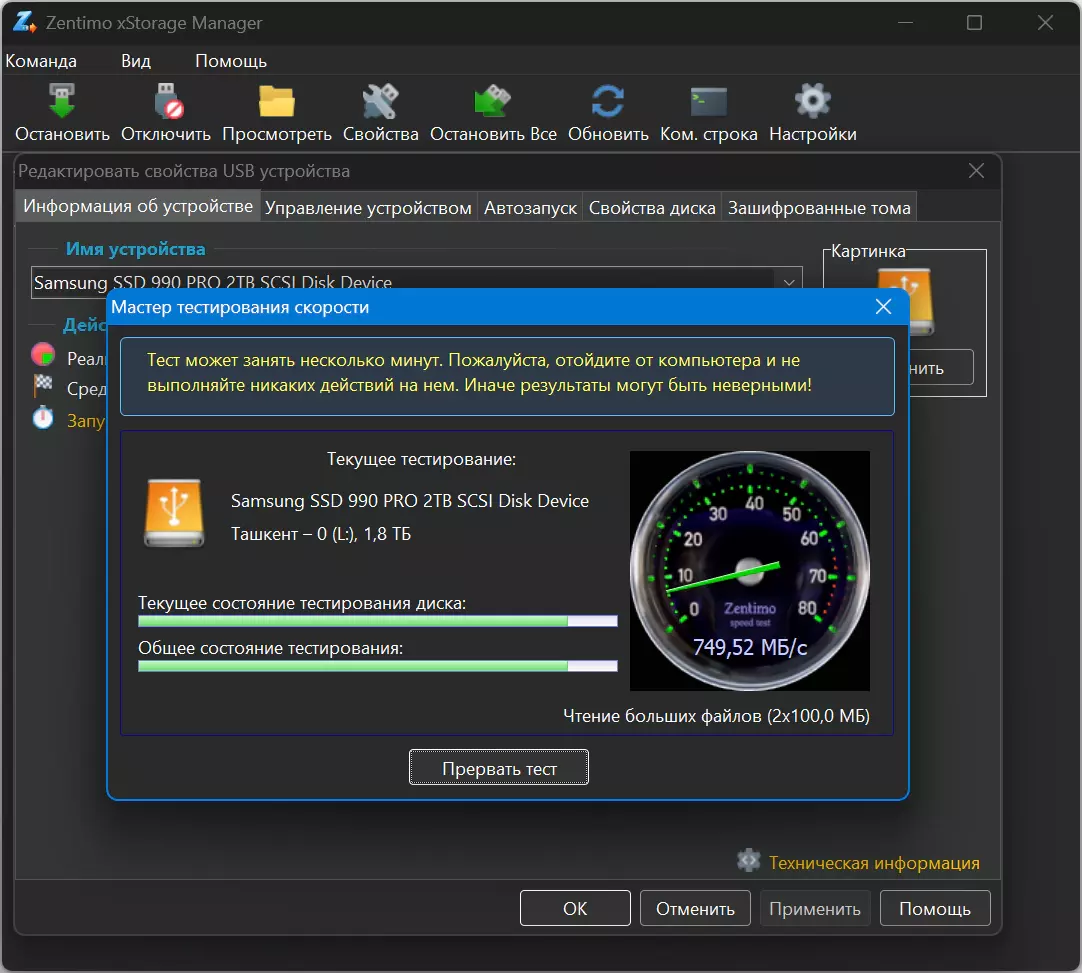Viewport: 1082px width, 973px height.
Task: Open the Техническая информация link
Action: click(x=874, y=863)
